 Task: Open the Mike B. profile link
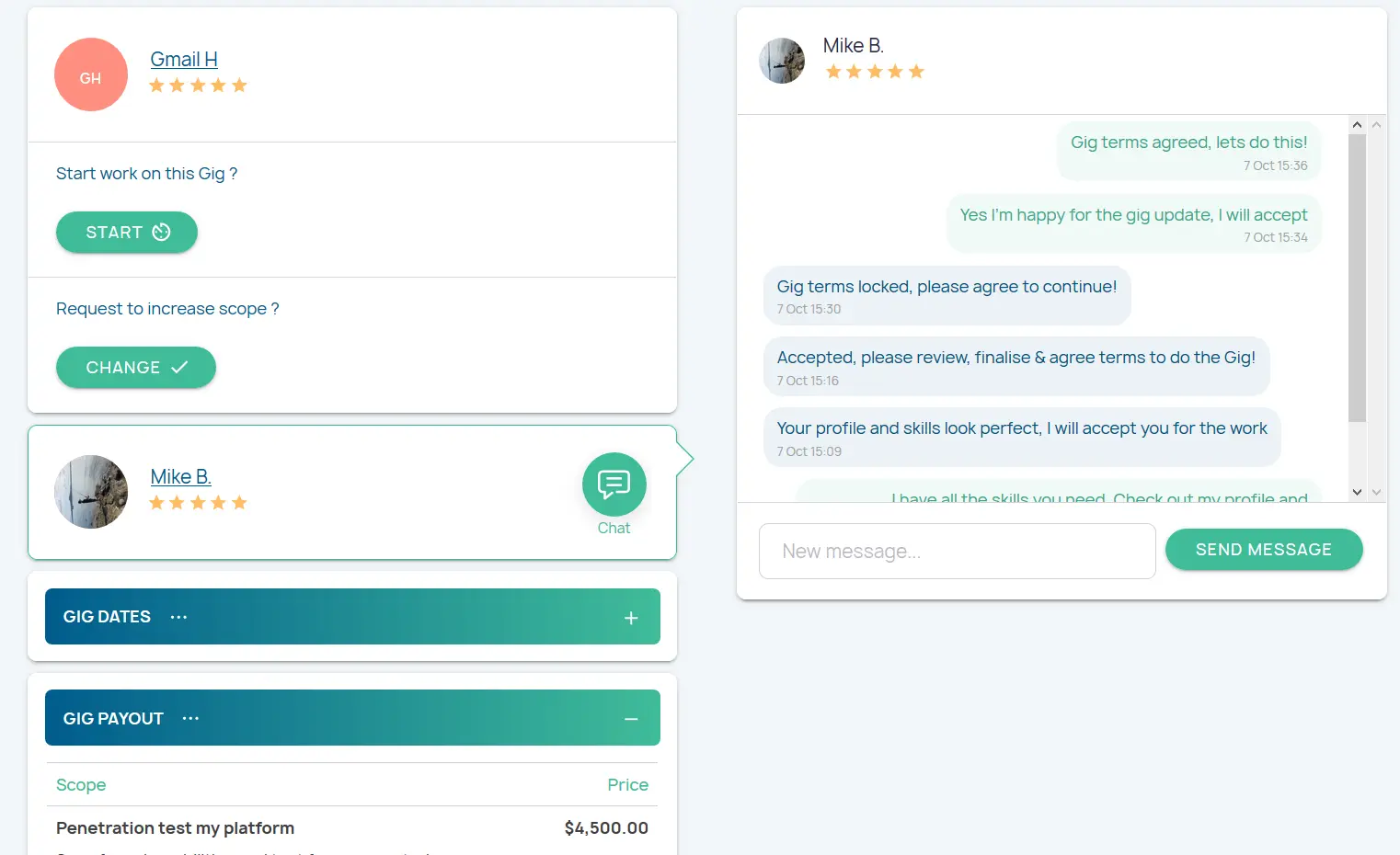181,477
